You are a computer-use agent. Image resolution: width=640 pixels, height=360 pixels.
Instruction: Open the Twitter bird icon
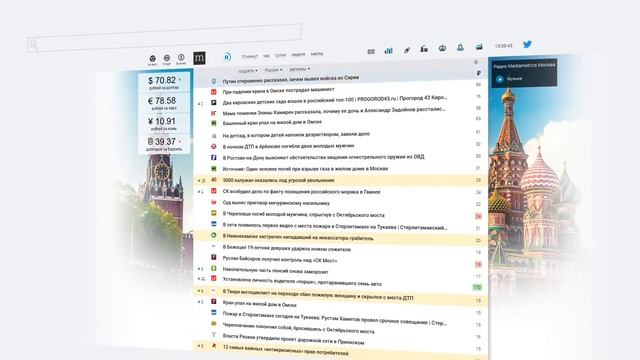click(527, 44)
